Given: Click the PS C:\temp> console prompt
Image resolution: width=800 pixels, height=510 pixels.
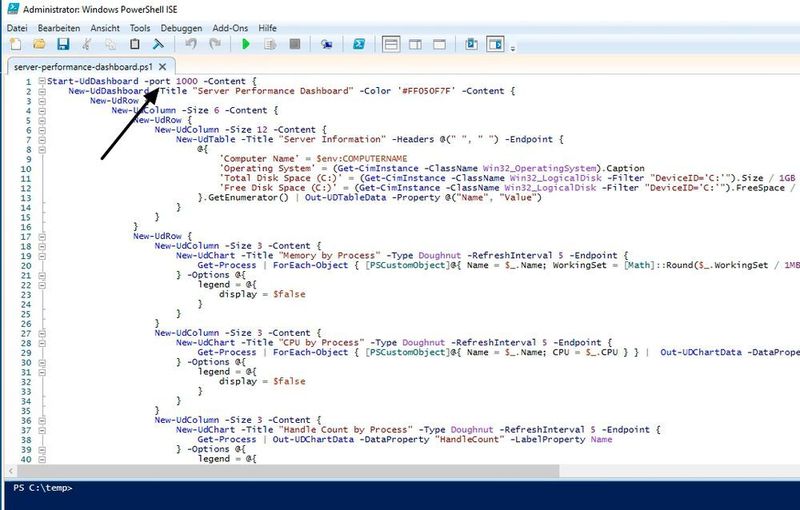Looking at the screenshot, I should 43,488.
